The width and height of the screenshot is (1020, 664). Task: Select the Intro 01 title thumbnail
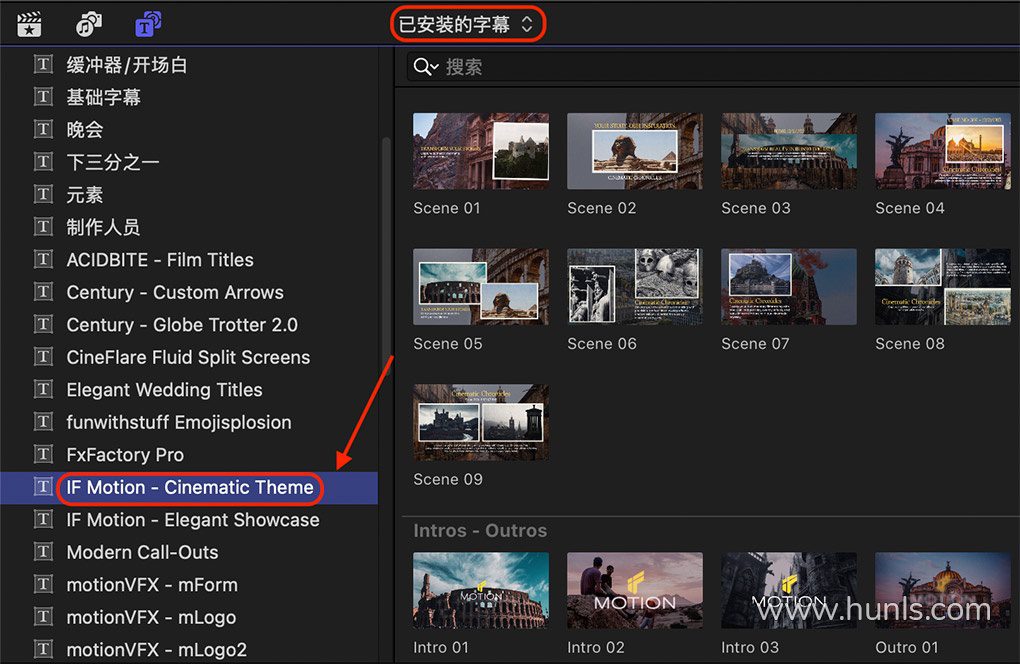pos(481,591)
